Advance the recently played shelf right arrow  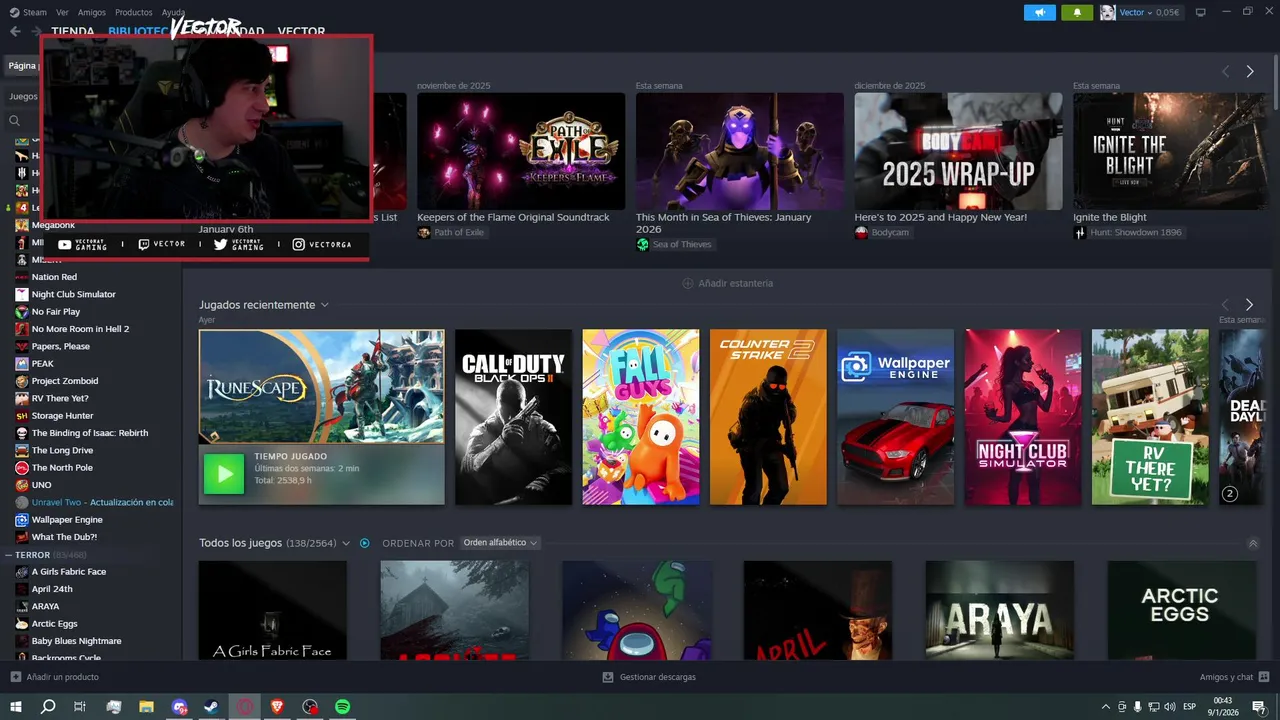point(1249,304)
